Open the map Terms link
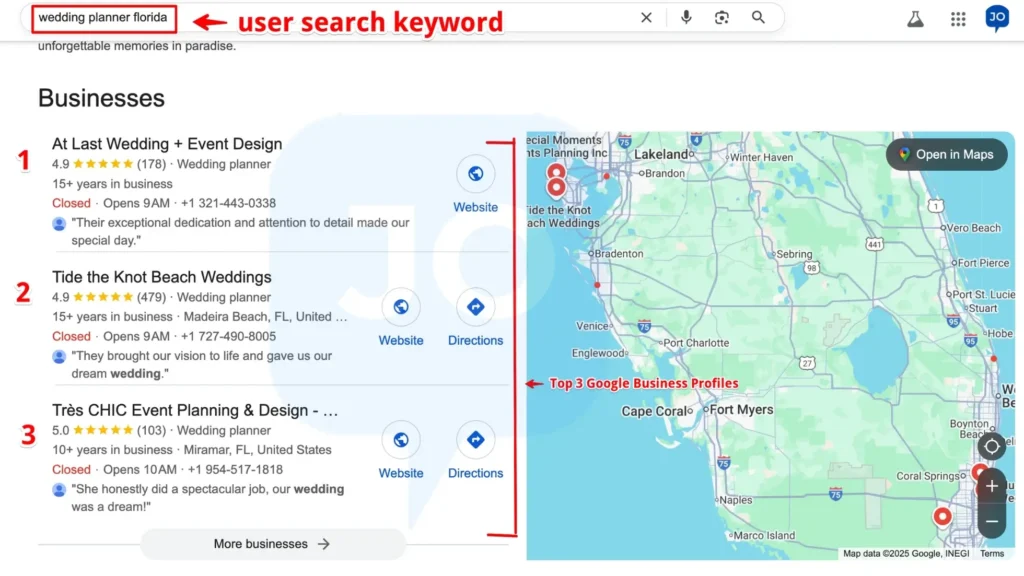1024x576 pixels. point(991,554)
